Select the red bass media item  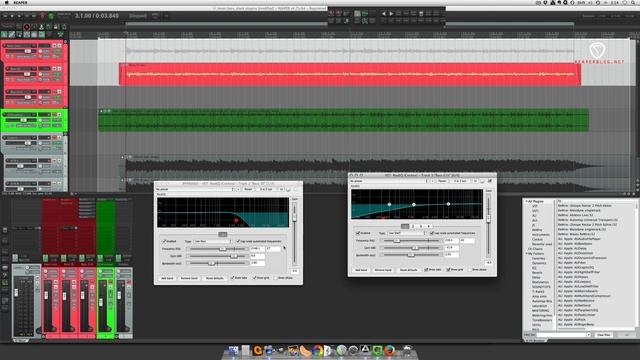(350, 74)
